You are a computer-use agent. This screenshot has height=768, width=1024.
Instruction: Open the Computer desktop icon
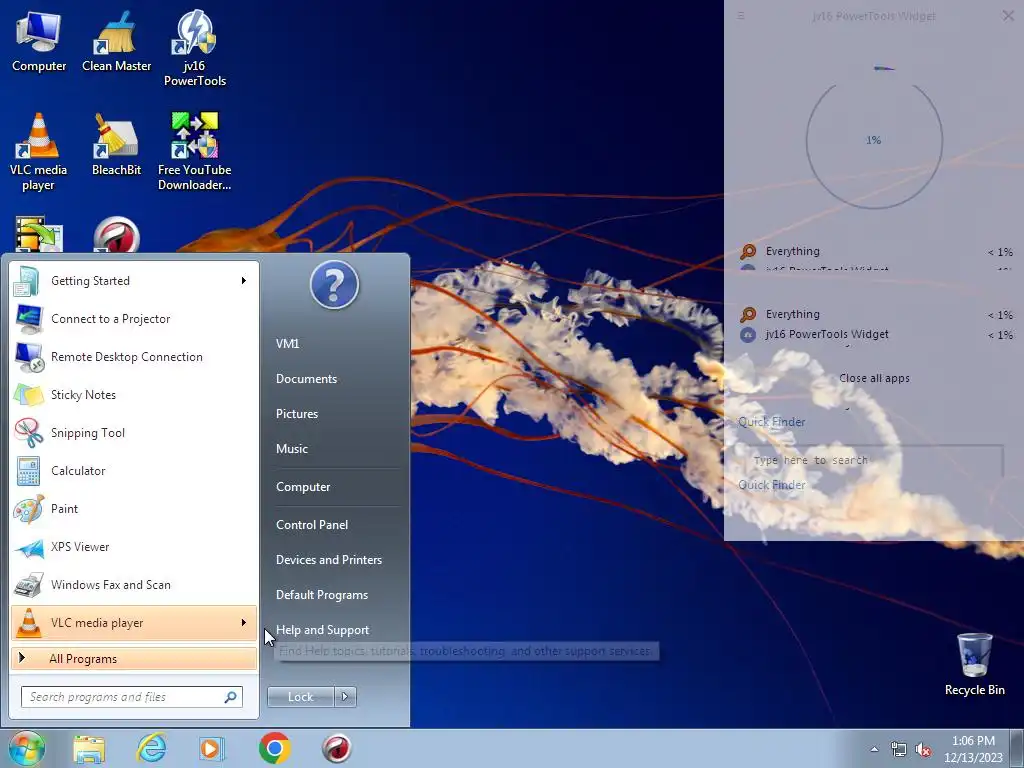coord(39,42)
